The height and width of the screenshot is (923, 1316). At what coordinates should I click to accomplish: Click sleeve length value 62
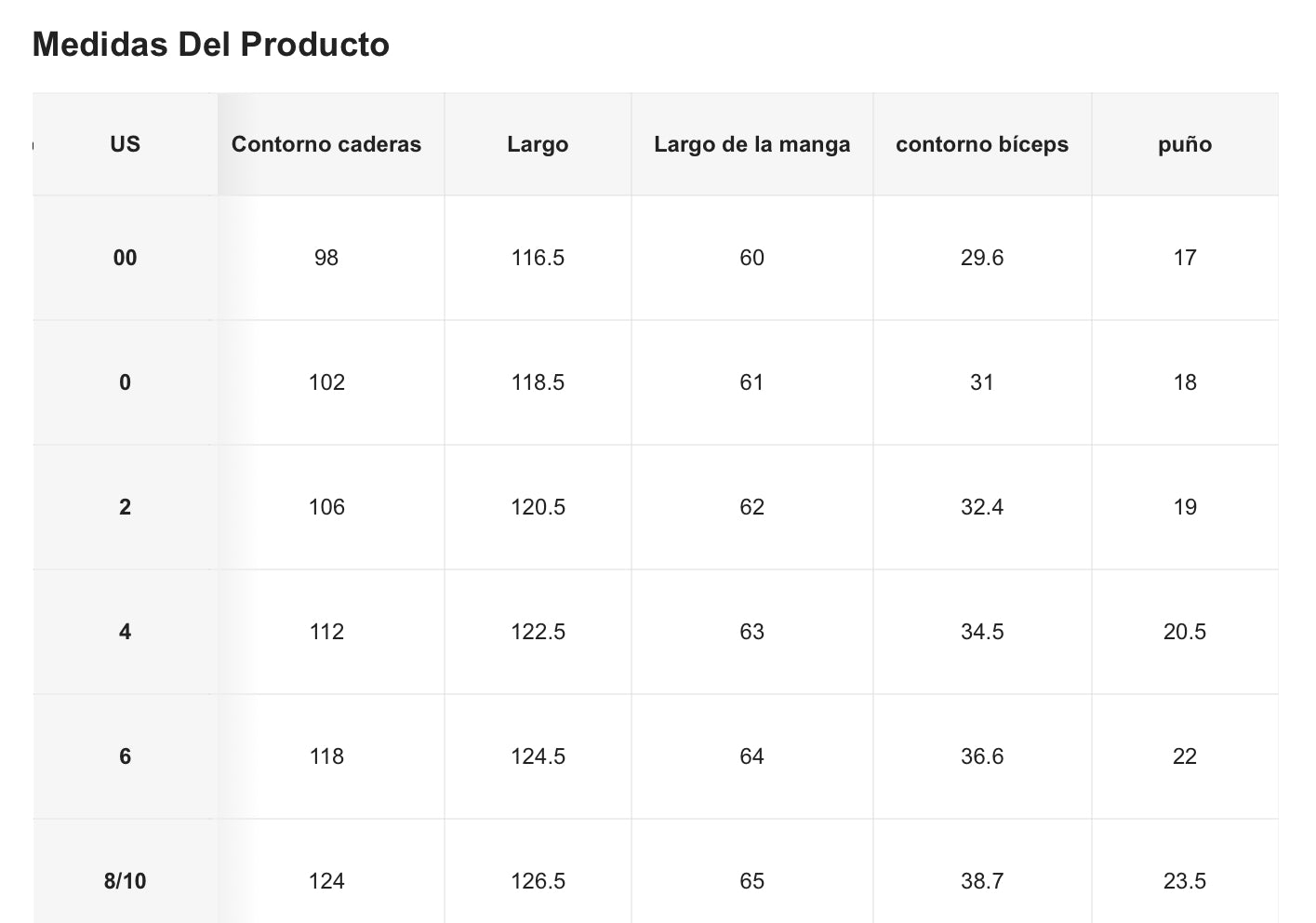pos(751,507)
